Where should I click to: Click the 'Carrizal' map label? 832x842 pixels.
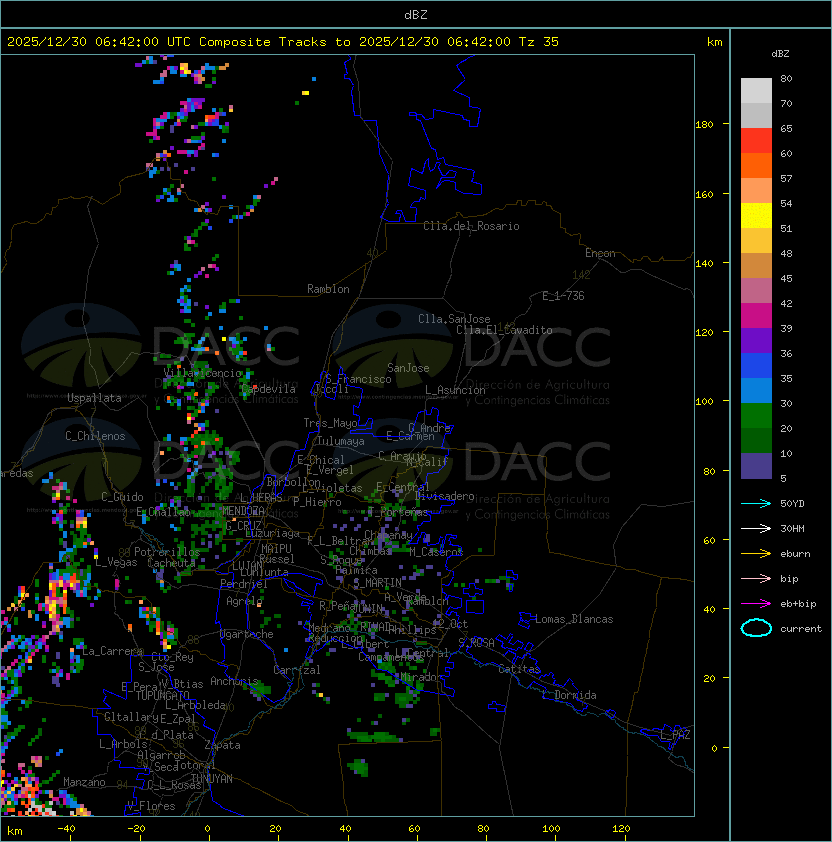click(297, 670)
